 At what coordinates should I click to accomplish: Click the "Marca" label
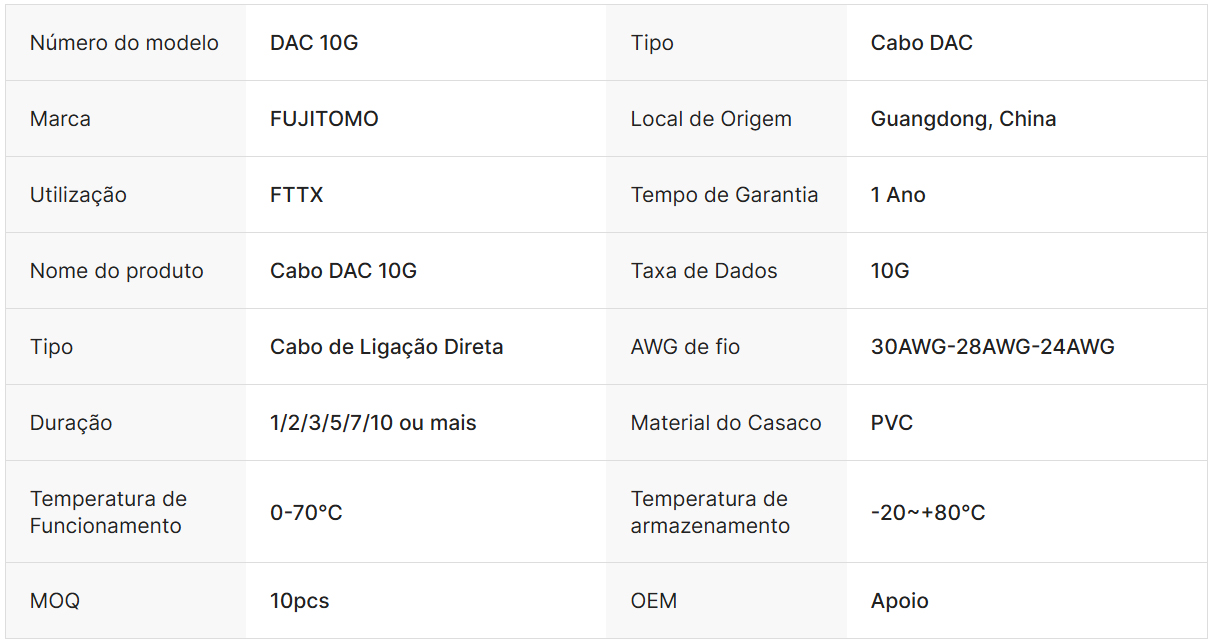(60, 119)
